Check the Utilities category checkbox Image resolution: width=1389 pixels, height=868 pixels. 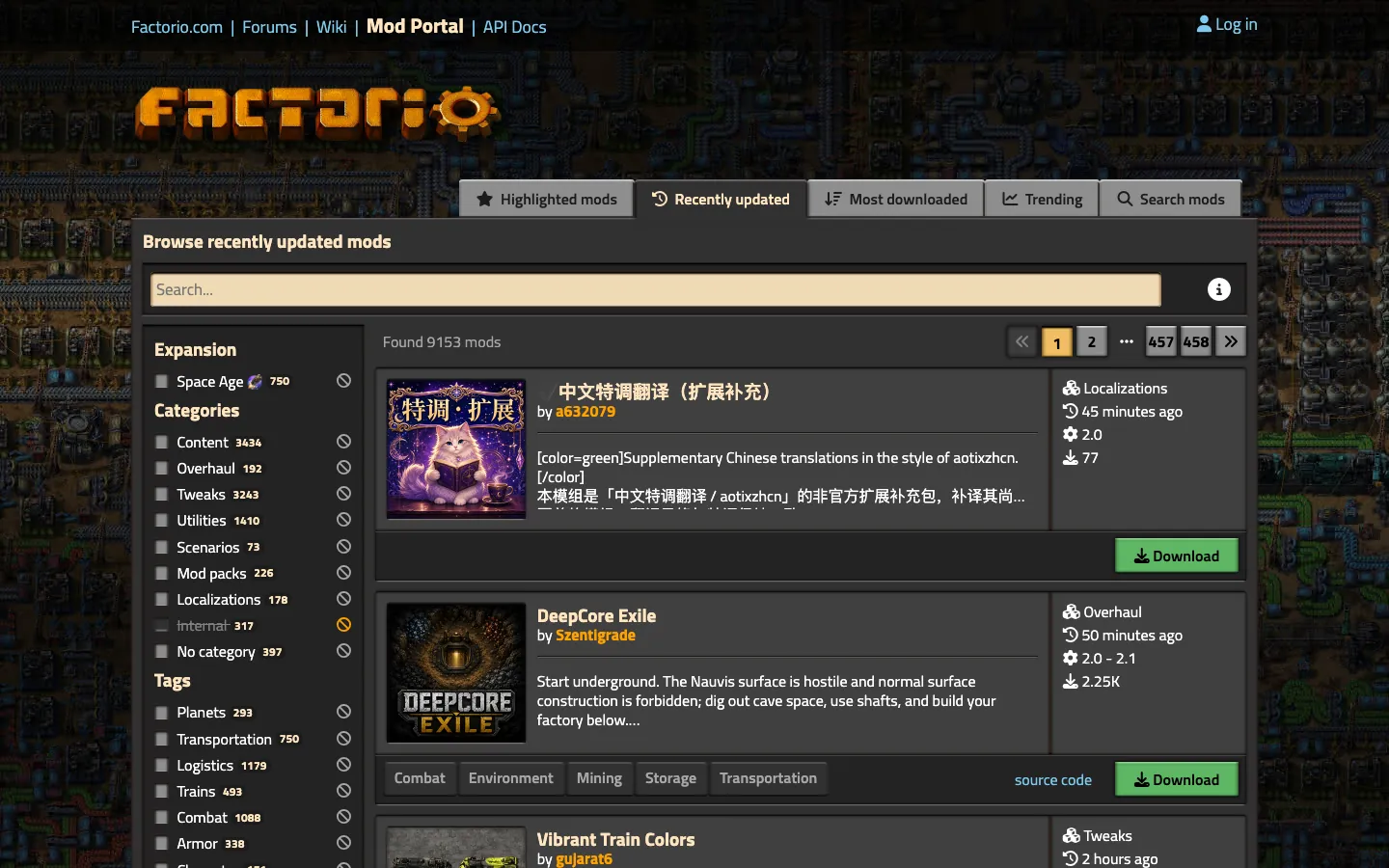pos(162,521)
